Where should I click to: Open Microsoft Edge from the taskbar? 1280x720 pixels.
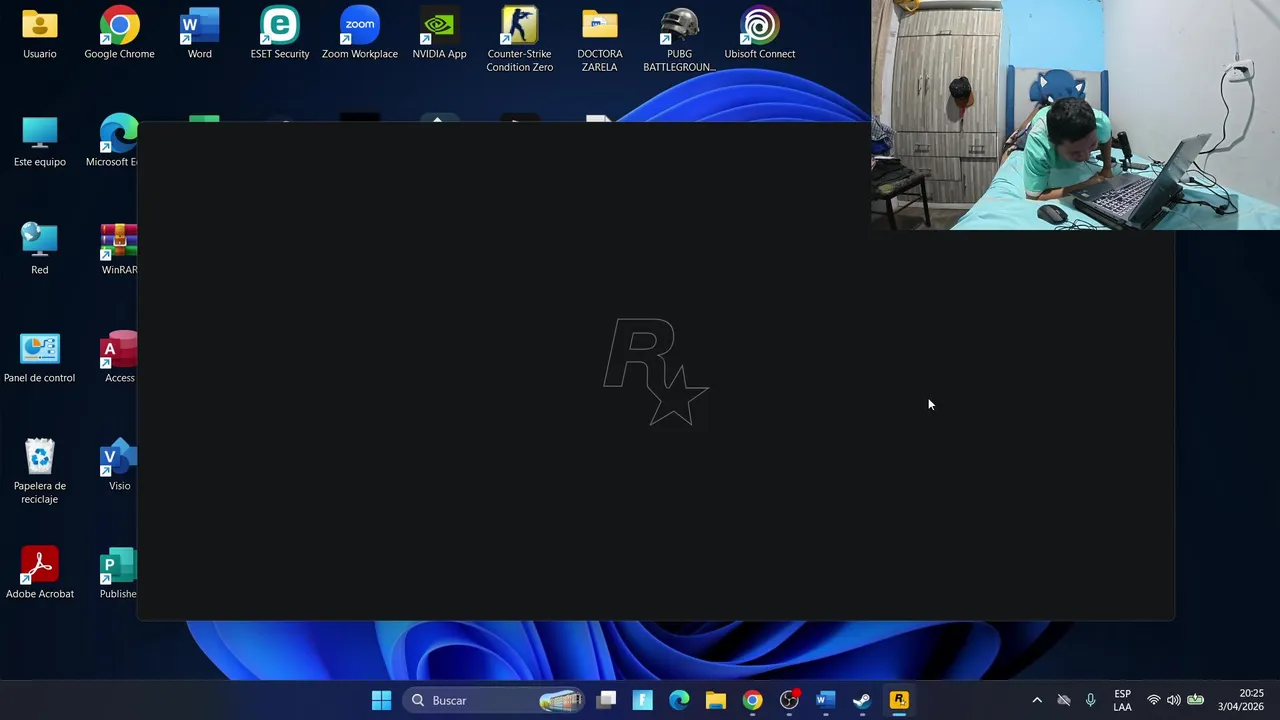(679, 700)
